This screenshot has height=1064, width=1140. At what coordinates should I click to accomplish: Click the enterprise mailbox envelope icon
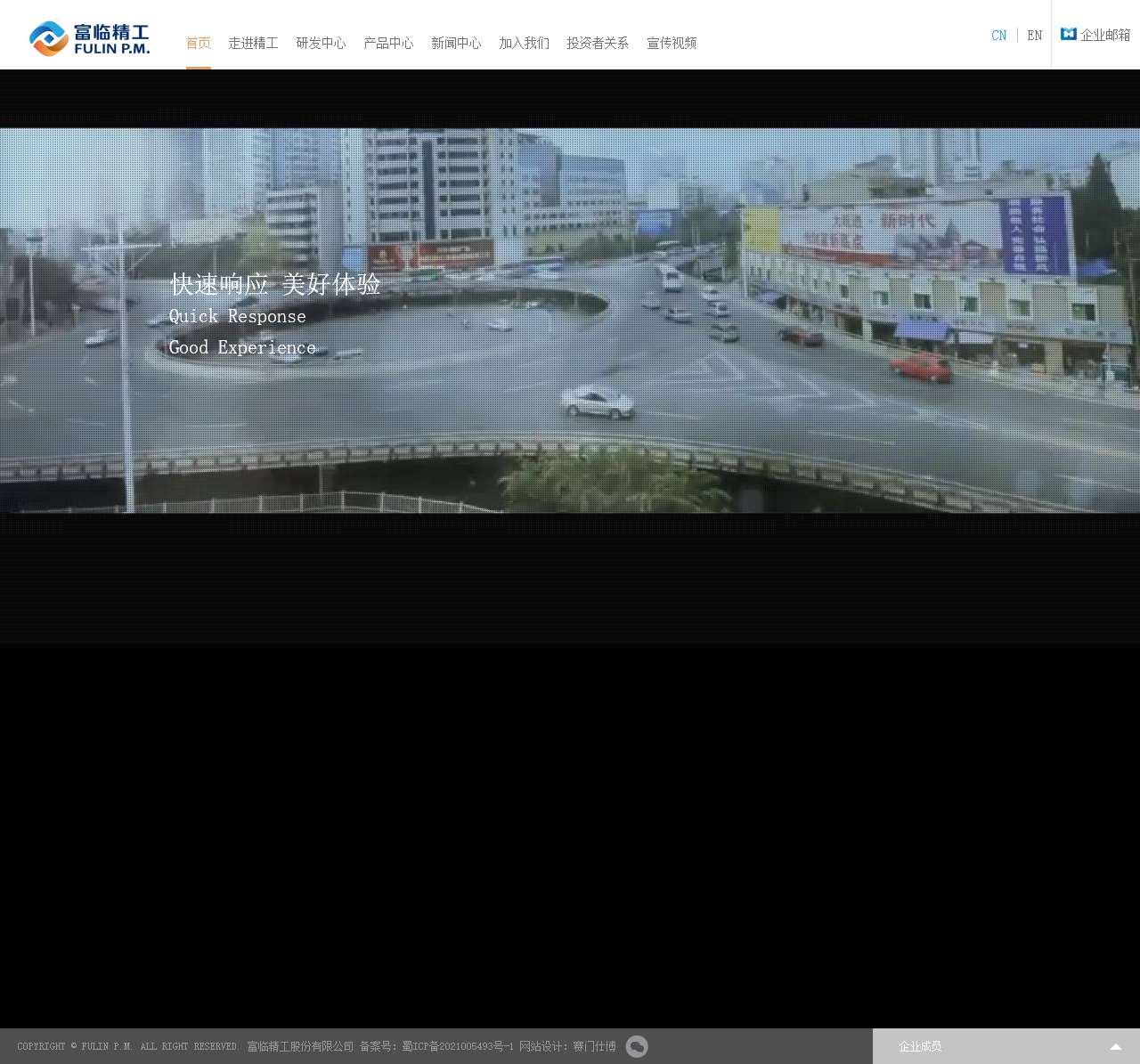click(1069, 34)
